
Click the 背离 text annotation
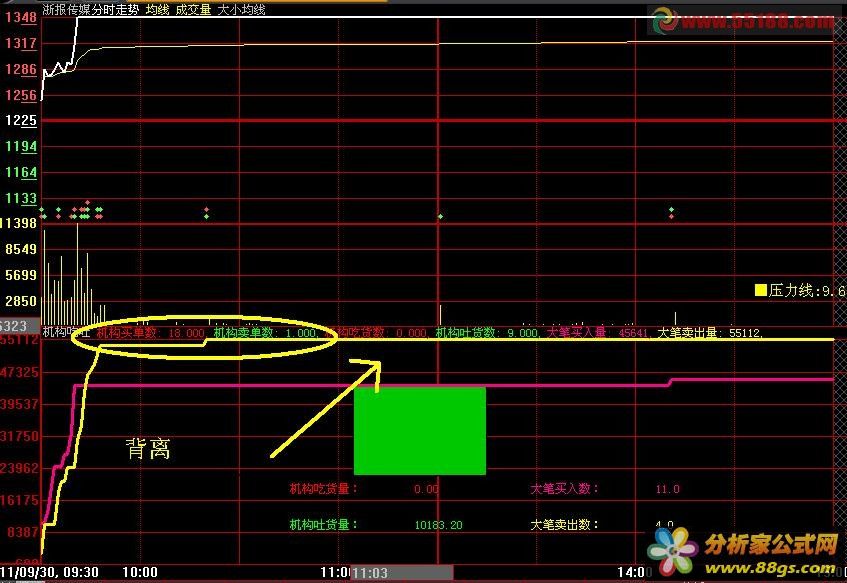[148, 449]
